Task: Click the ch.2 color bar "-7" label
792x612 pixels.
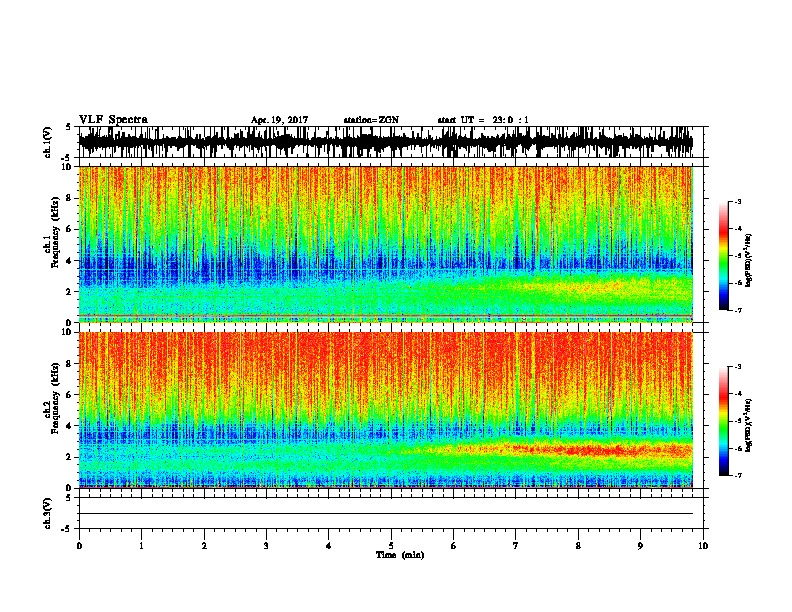Action: pyautogui.click(x=737, y=476)
